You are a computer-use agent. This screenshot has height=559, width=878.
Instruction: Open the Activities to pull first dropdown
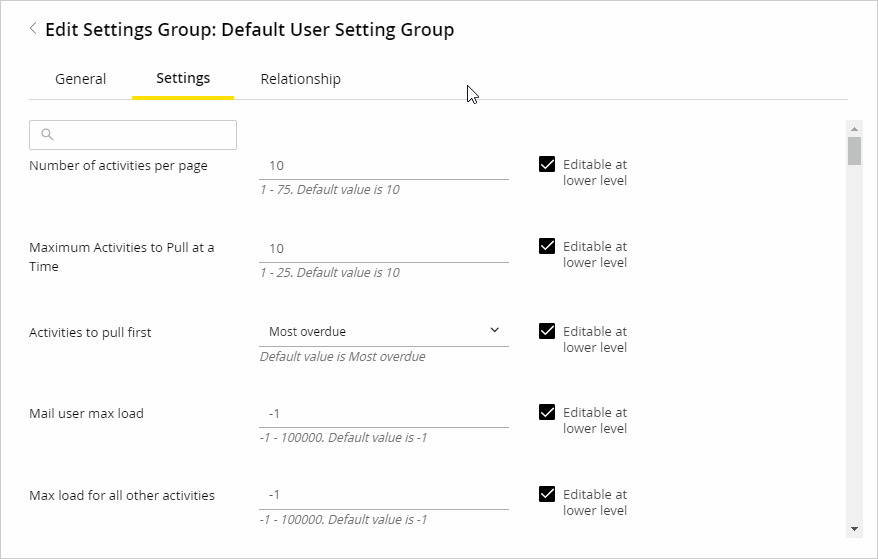[x=384, y=332]
